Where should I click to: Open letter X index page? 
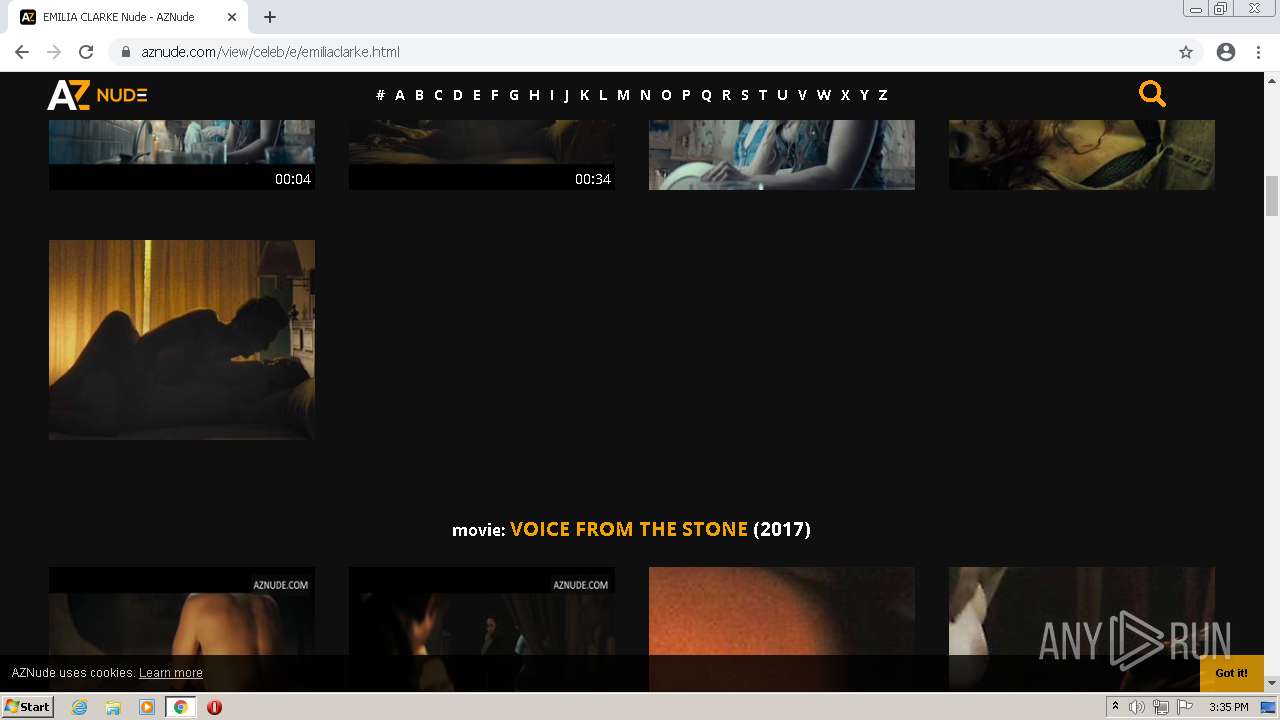point(845,95)
